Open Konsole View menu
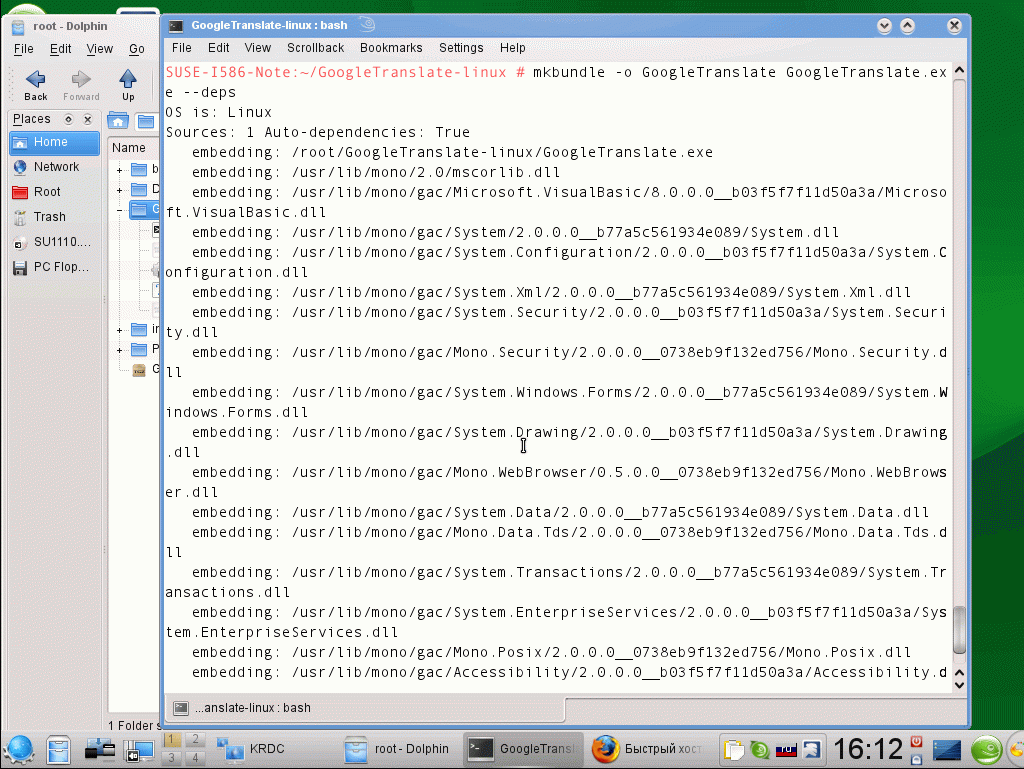Viewport: 1024px width, 769px height. (x=257, y=48)
